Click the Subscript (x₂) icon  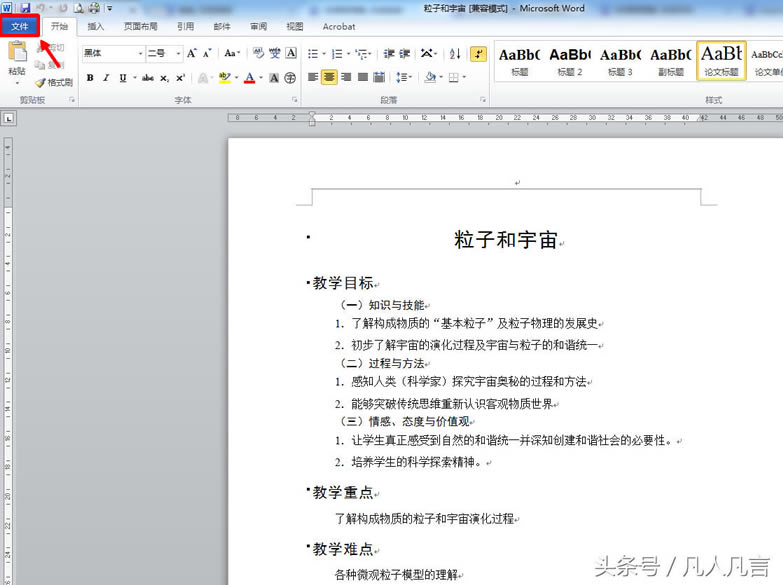pyautogui.click(x=165, y=78)
